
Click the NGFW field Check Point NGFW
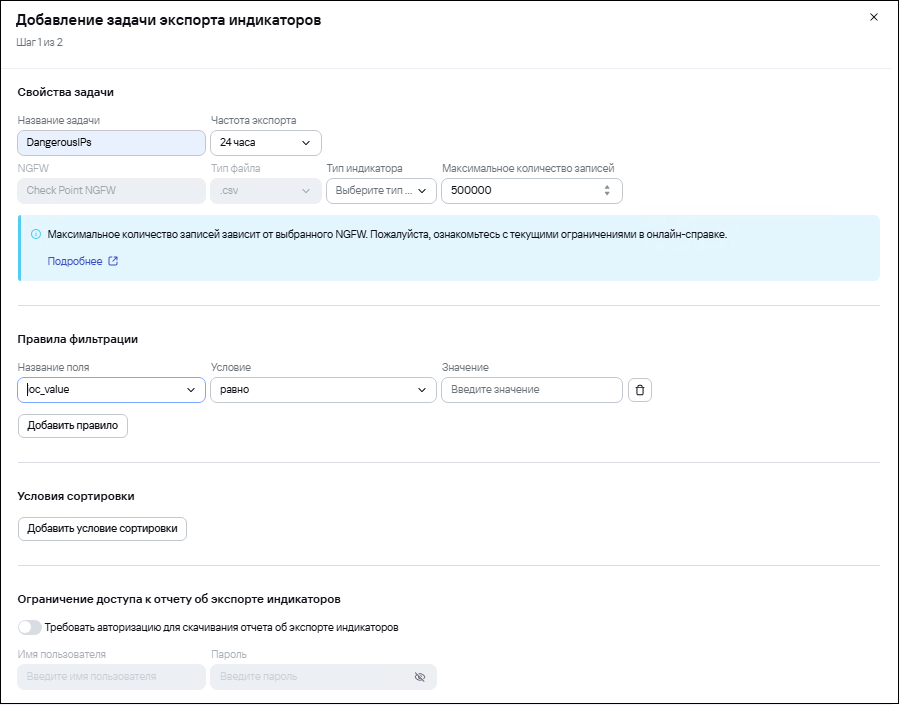pyautogui.click(x=111, y=191)
